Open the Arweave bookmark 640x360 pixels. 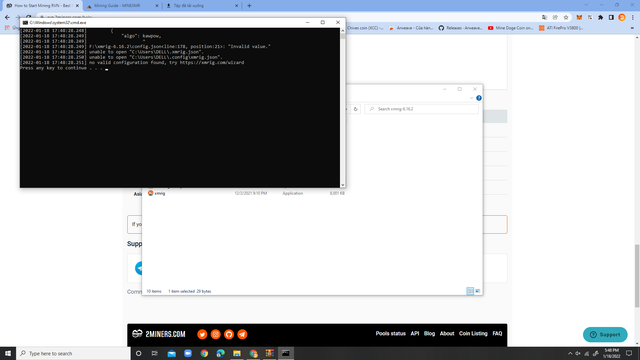tap(411, 28)
